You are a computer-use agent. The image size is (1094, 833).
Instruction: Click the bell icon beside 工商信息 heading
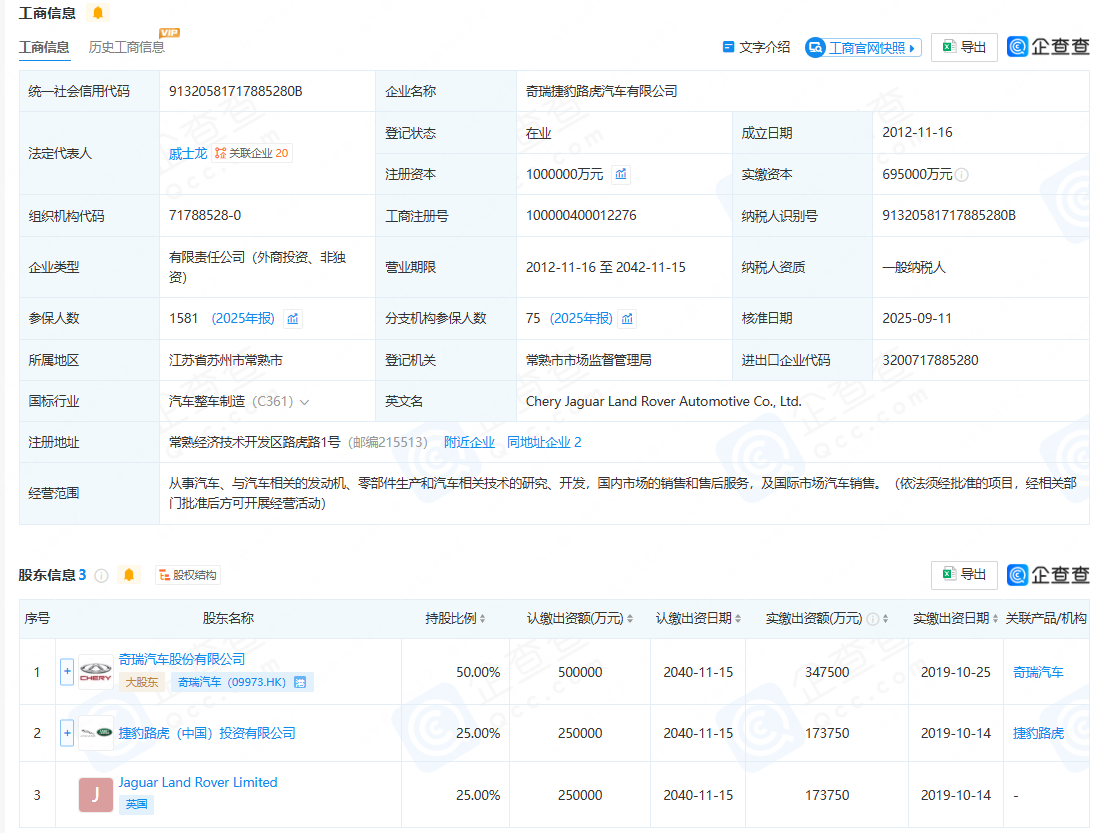[x=98, y=13]
